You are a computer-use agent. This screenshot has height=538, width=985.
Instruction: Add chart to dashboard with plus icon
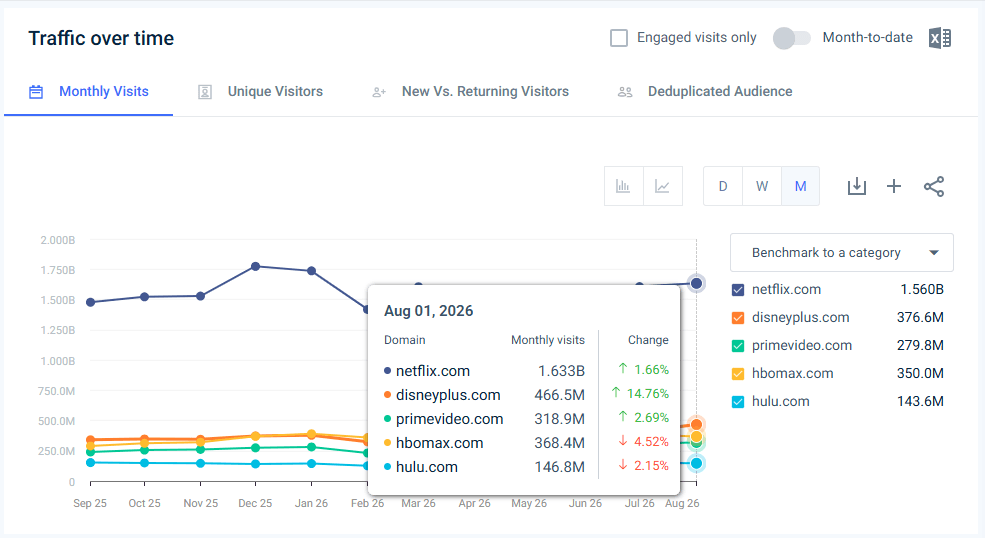click(x=894, y=186)
